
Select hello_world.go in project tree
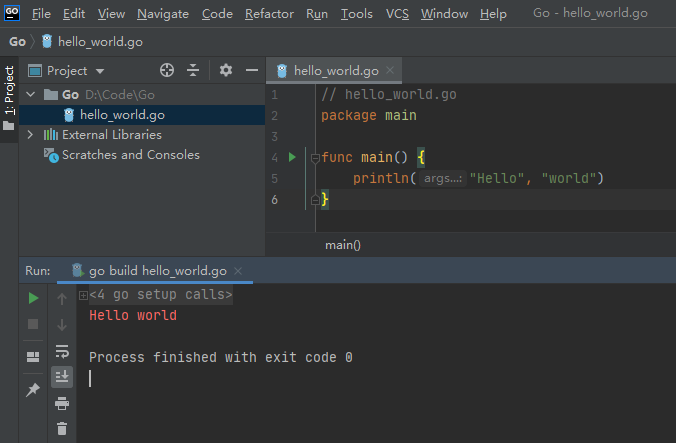(x=121, y=114)
